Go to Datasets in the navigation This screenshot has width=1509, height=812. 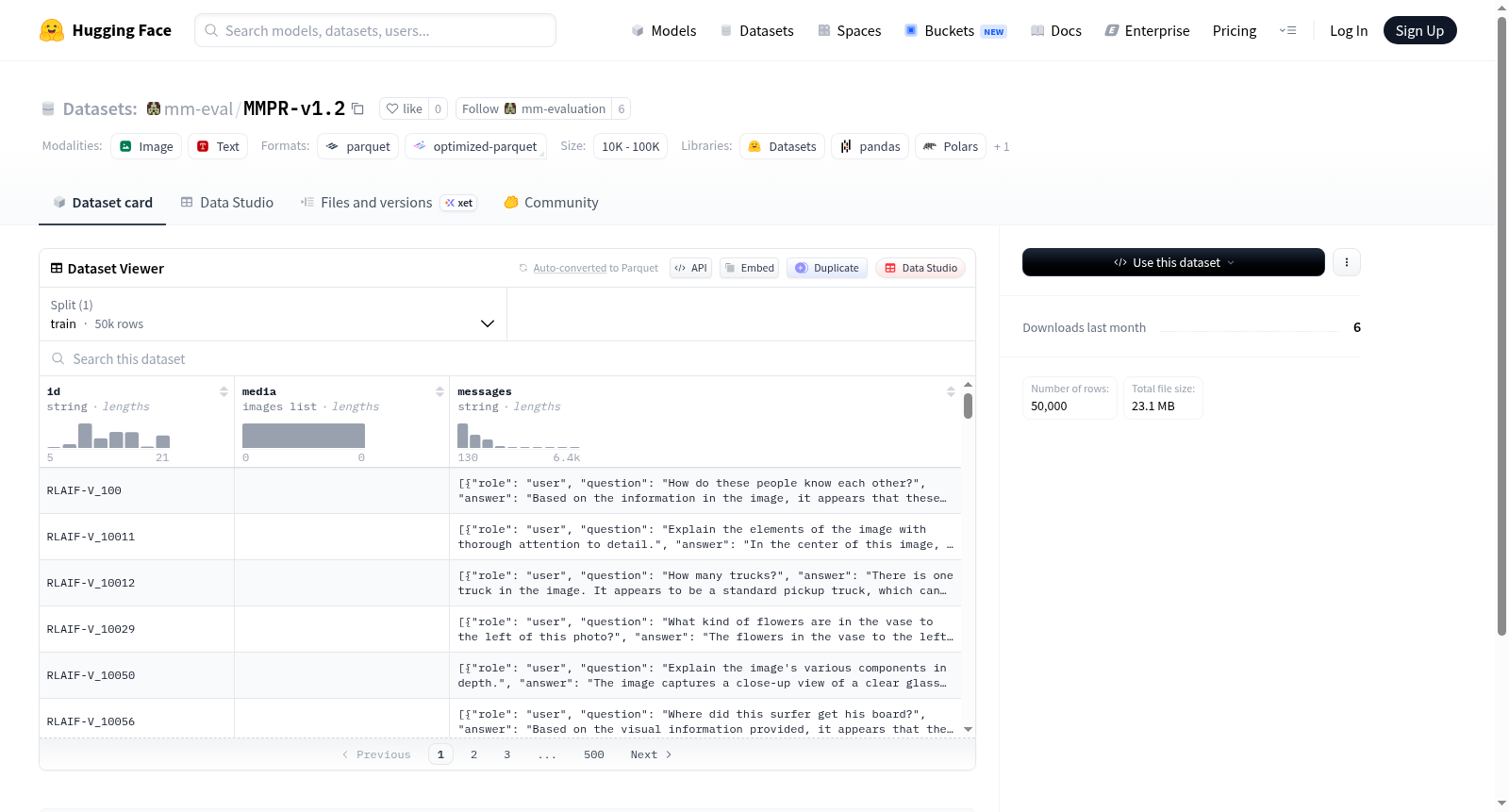[x=757, y=30]
